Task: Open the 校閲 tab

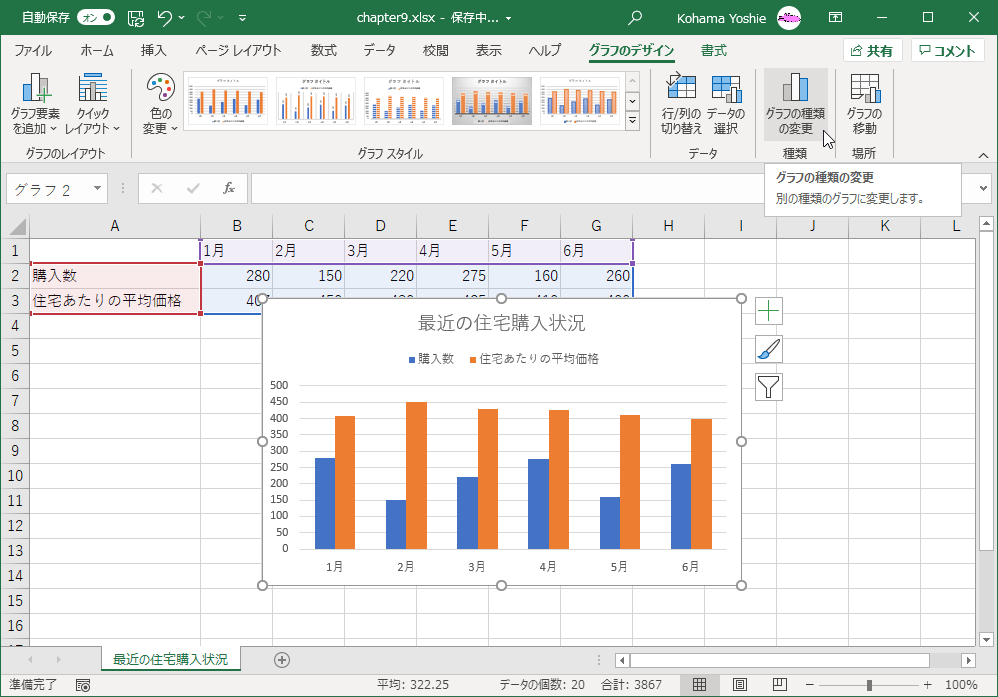Action: pyautogui.click(x=435, y=50)
